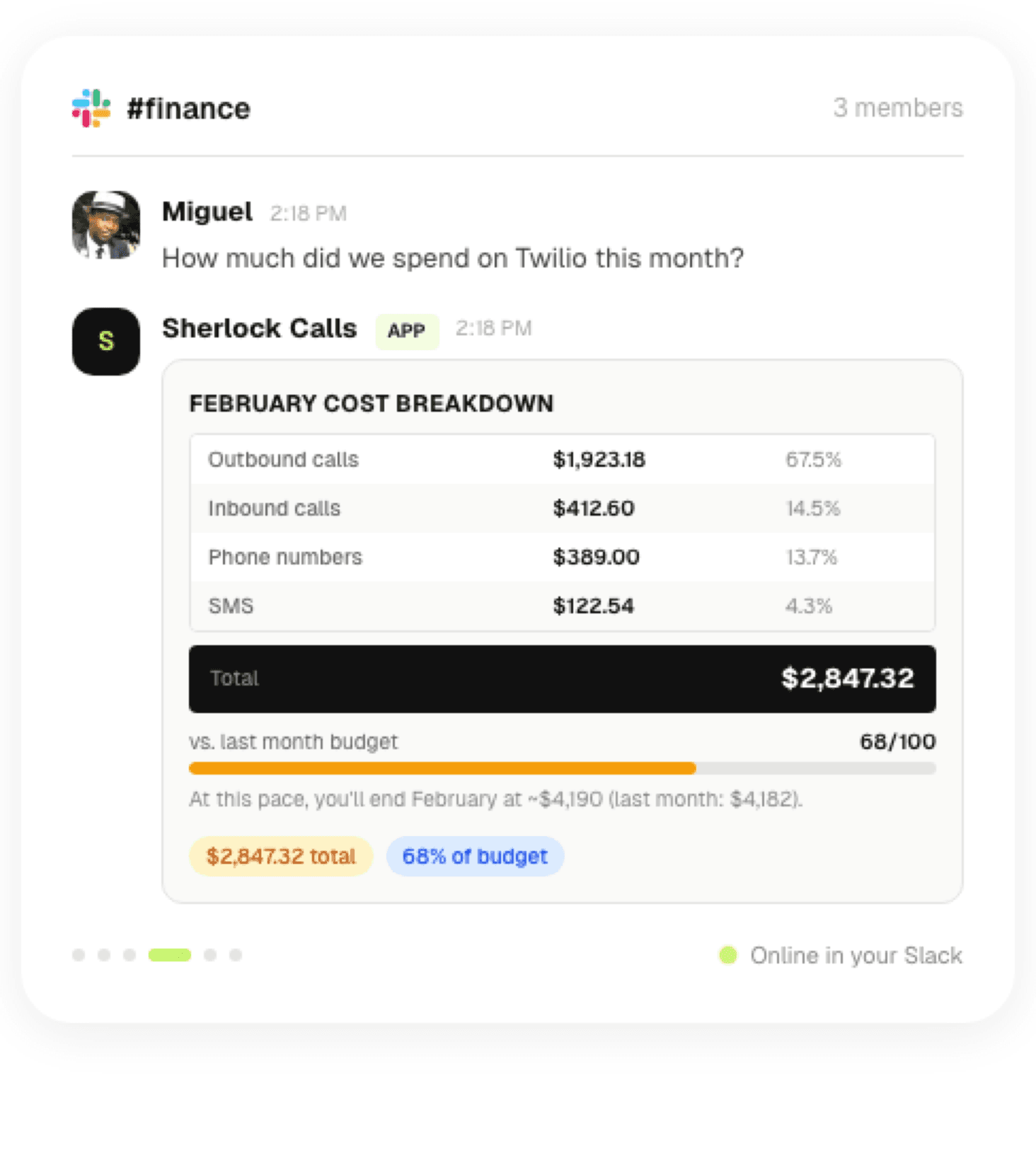Select the last carousel dot
The width and height of the screenshot is (1036, 1163).
[x=236, y=955]
